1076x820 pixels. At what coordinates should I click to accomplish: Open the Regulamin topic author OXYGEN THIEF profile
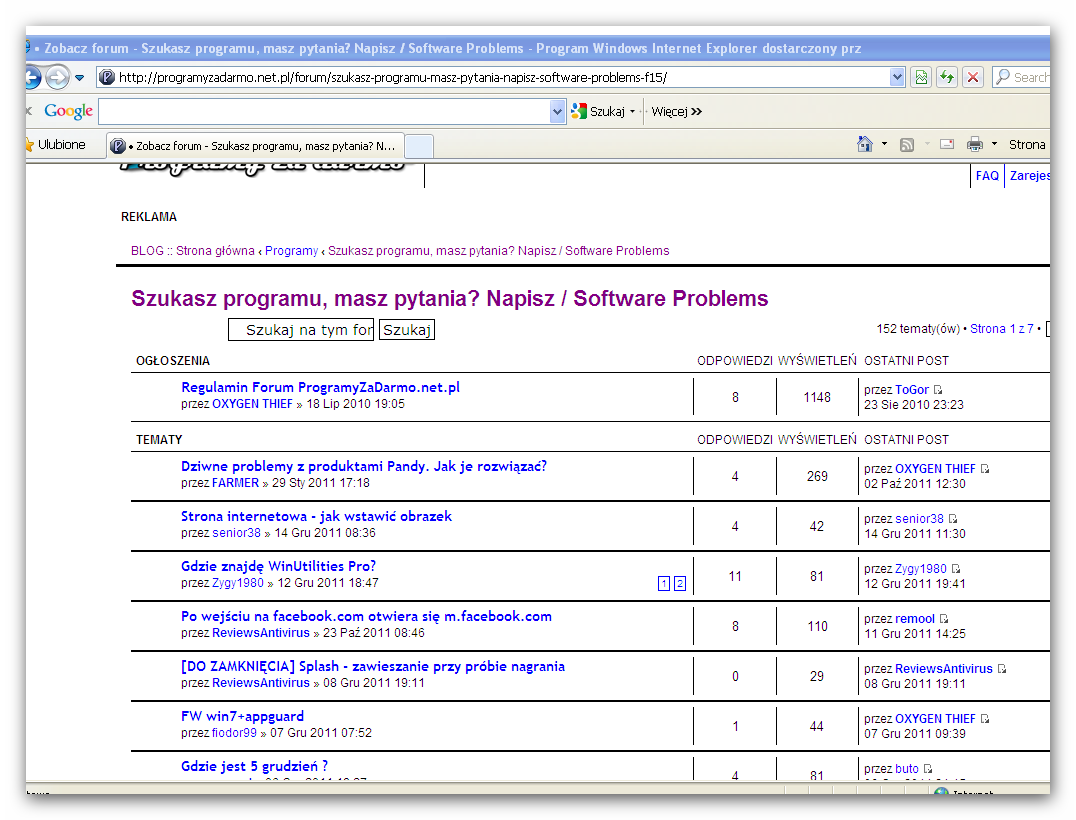click(252, 404)
